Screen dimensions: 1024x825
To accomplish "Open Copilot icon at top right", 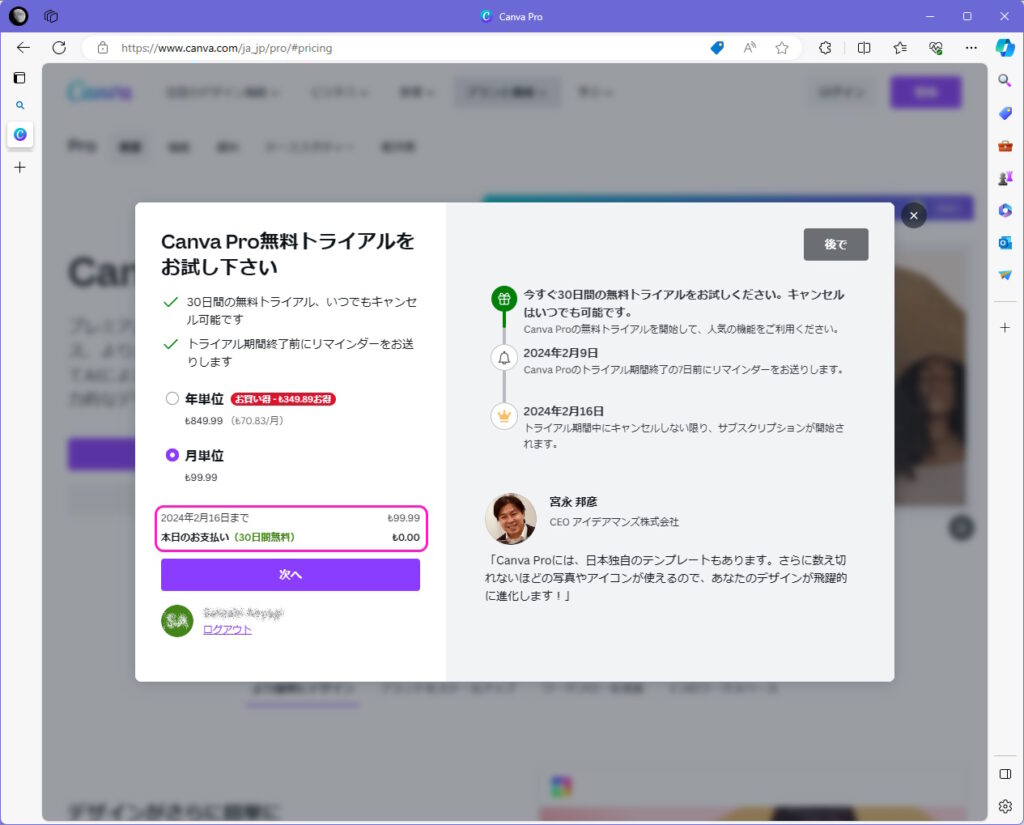I will (1005, 48).
